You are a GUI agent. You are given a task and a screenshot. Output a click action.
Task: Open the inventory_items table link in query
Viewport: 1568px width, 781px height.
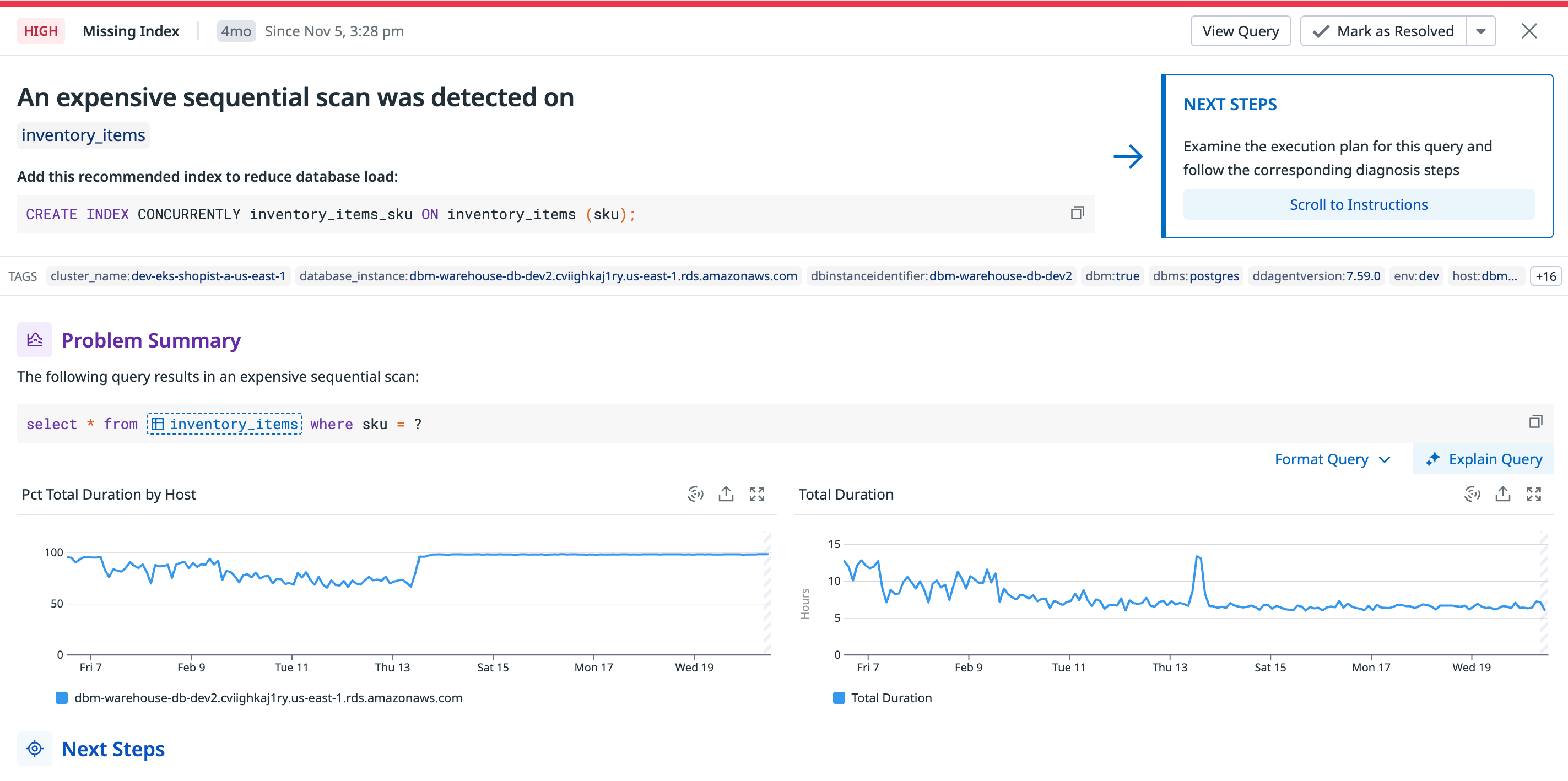pos(225,424)
